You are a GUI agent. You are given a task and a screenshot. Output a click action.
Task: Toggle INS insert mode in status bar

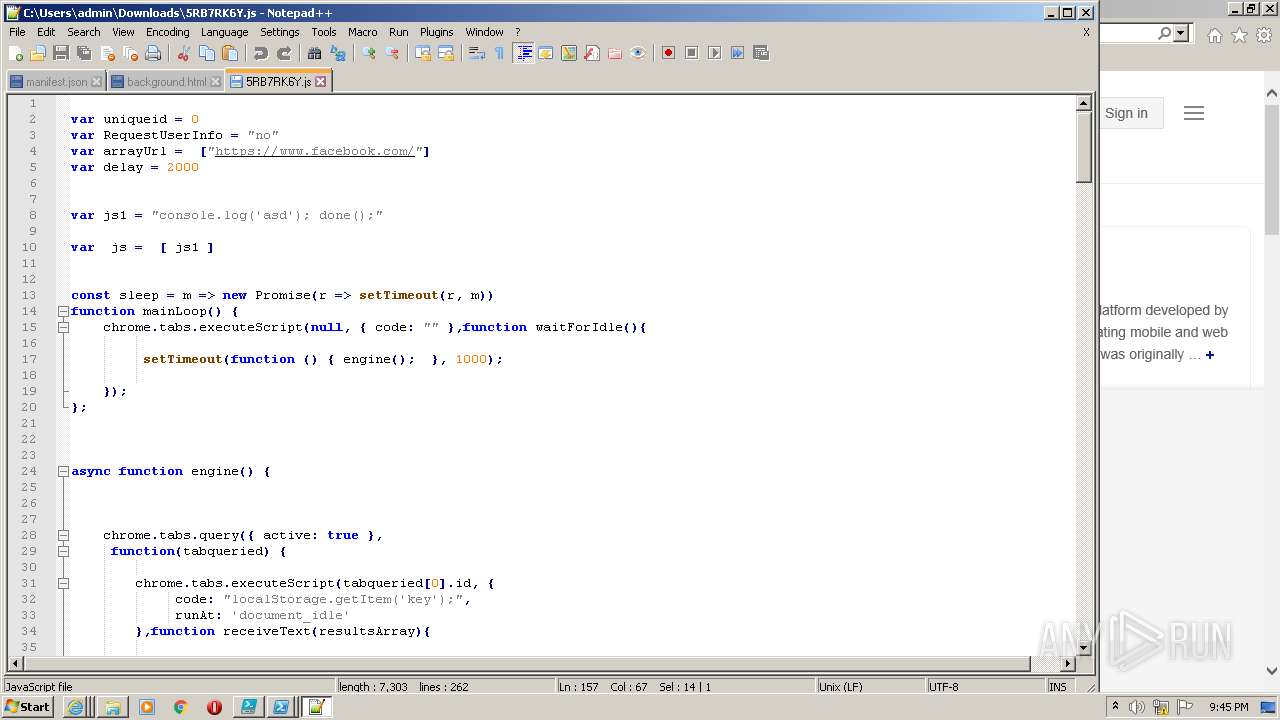coord(1058,687)
